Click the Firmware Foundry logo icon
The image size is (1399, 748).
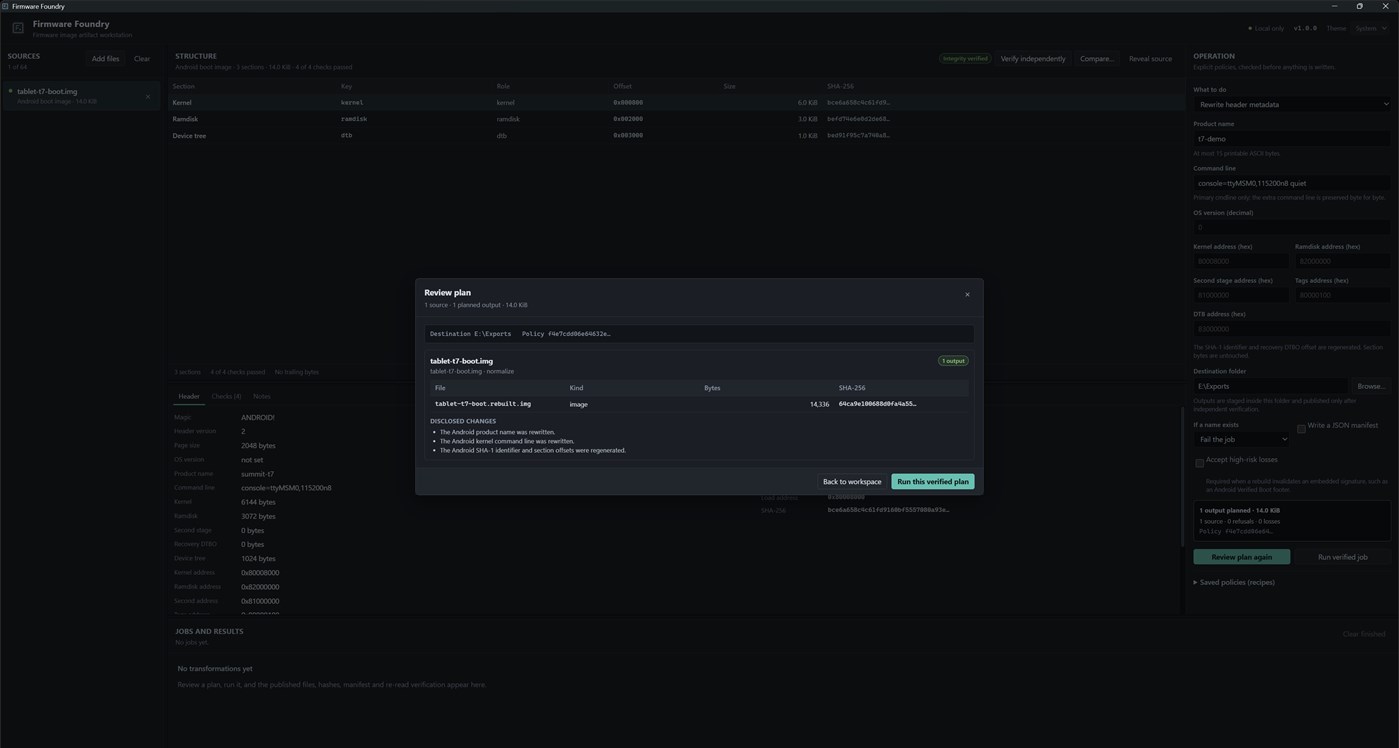tap(18, 28)
